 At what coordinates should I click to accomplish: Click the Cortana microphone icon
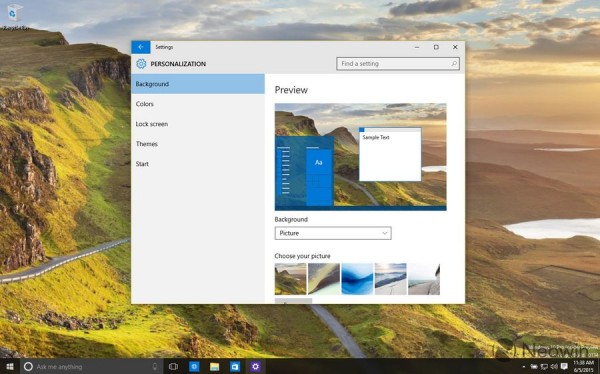pos(155,367)
